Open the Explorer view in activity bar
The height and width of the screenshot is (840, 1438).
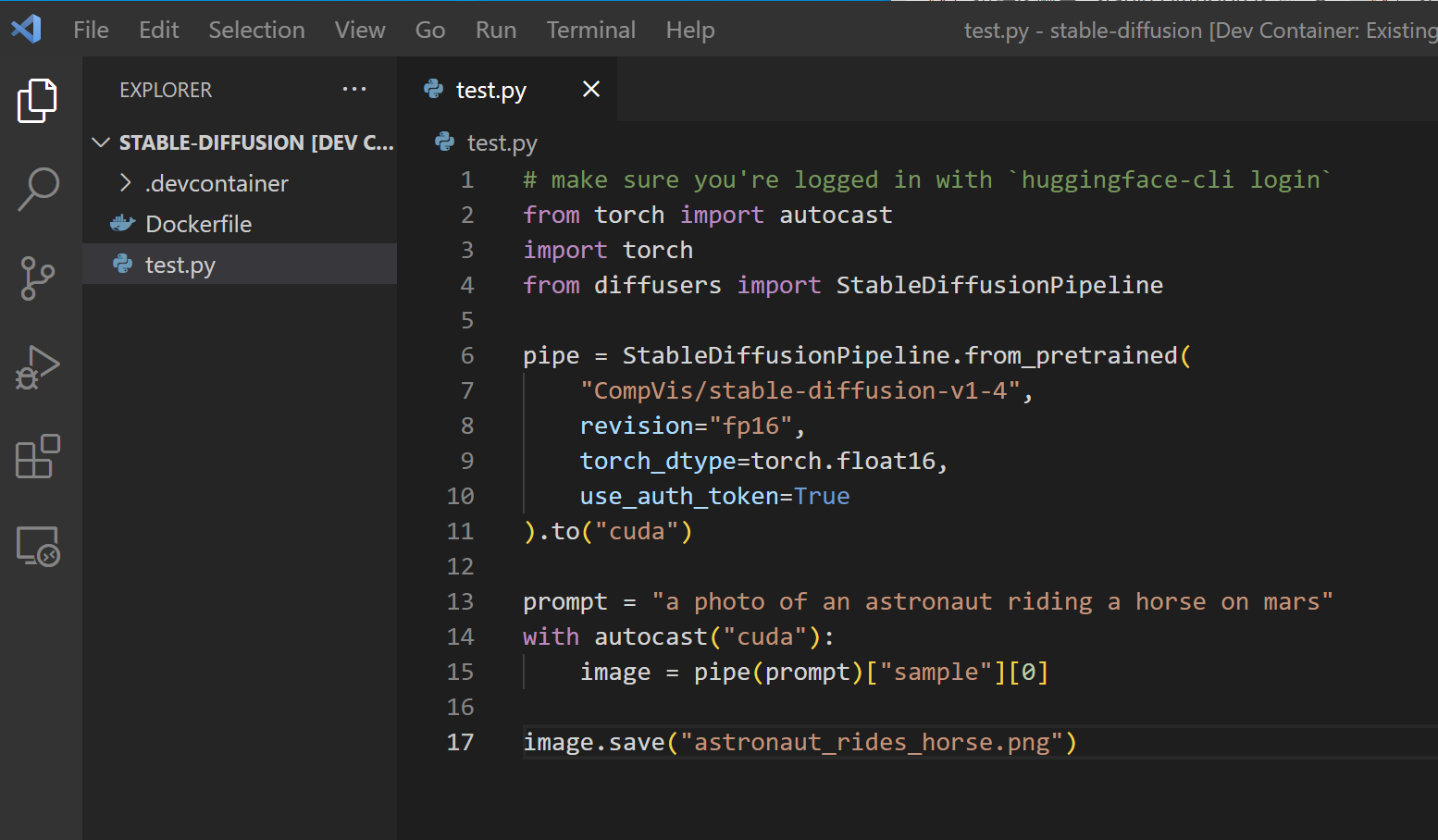point(37,100)
